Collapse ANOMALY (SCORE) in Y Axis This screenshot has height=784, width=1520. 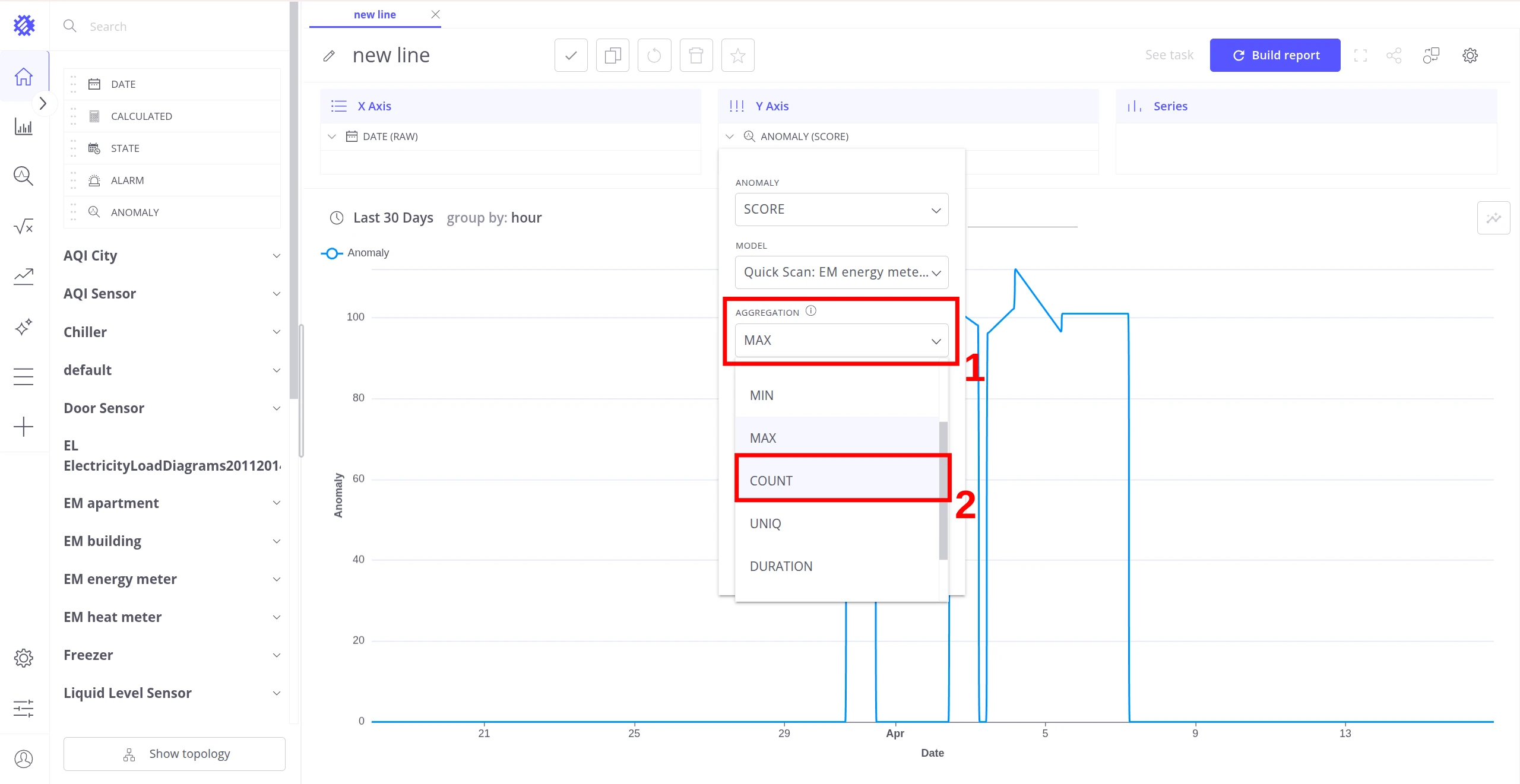[x=730, y=137]
